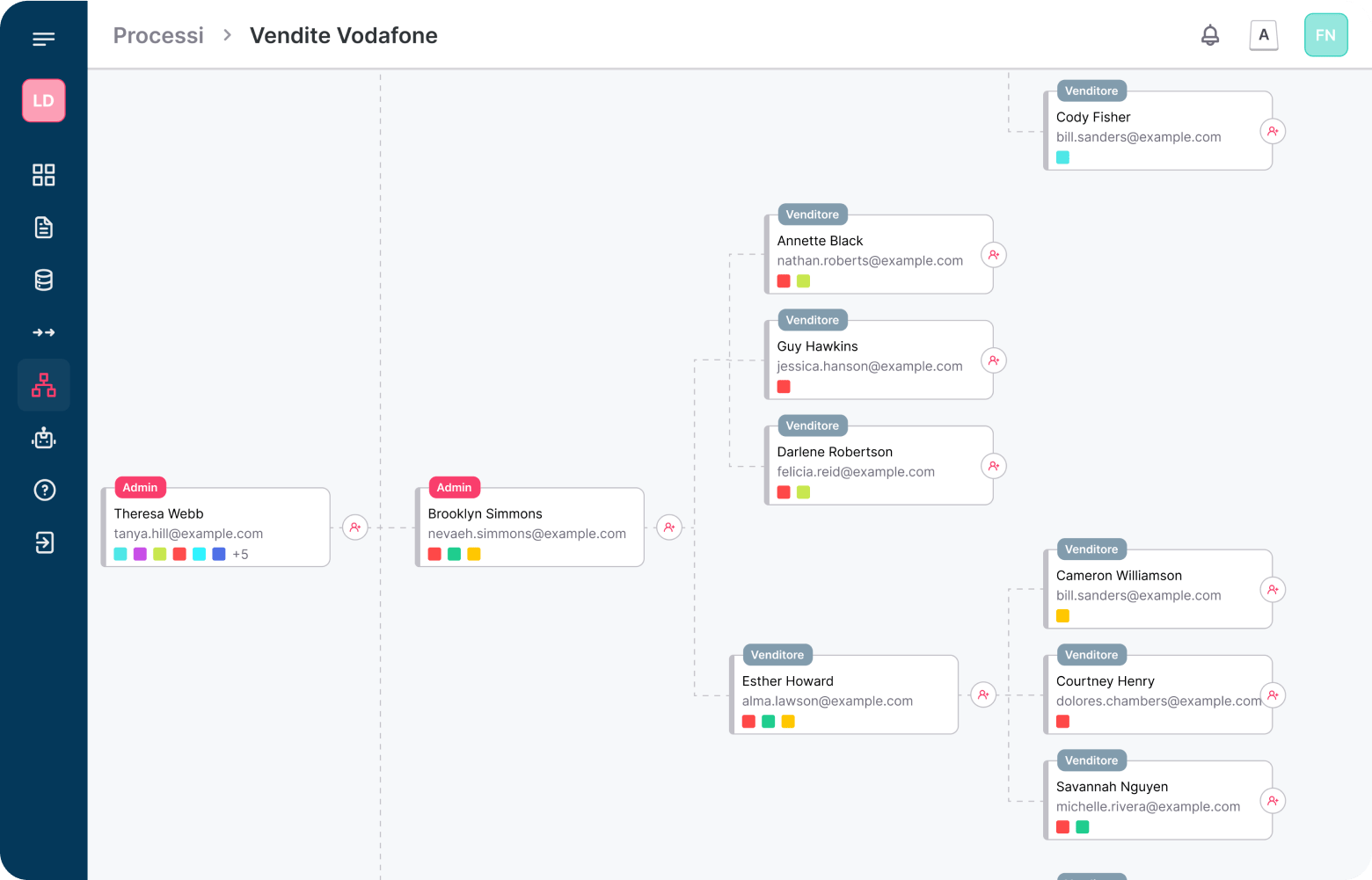Select the organization chart sidebar icon
1372x880 pixels.
pyautogui.click(x=43, y=385)
